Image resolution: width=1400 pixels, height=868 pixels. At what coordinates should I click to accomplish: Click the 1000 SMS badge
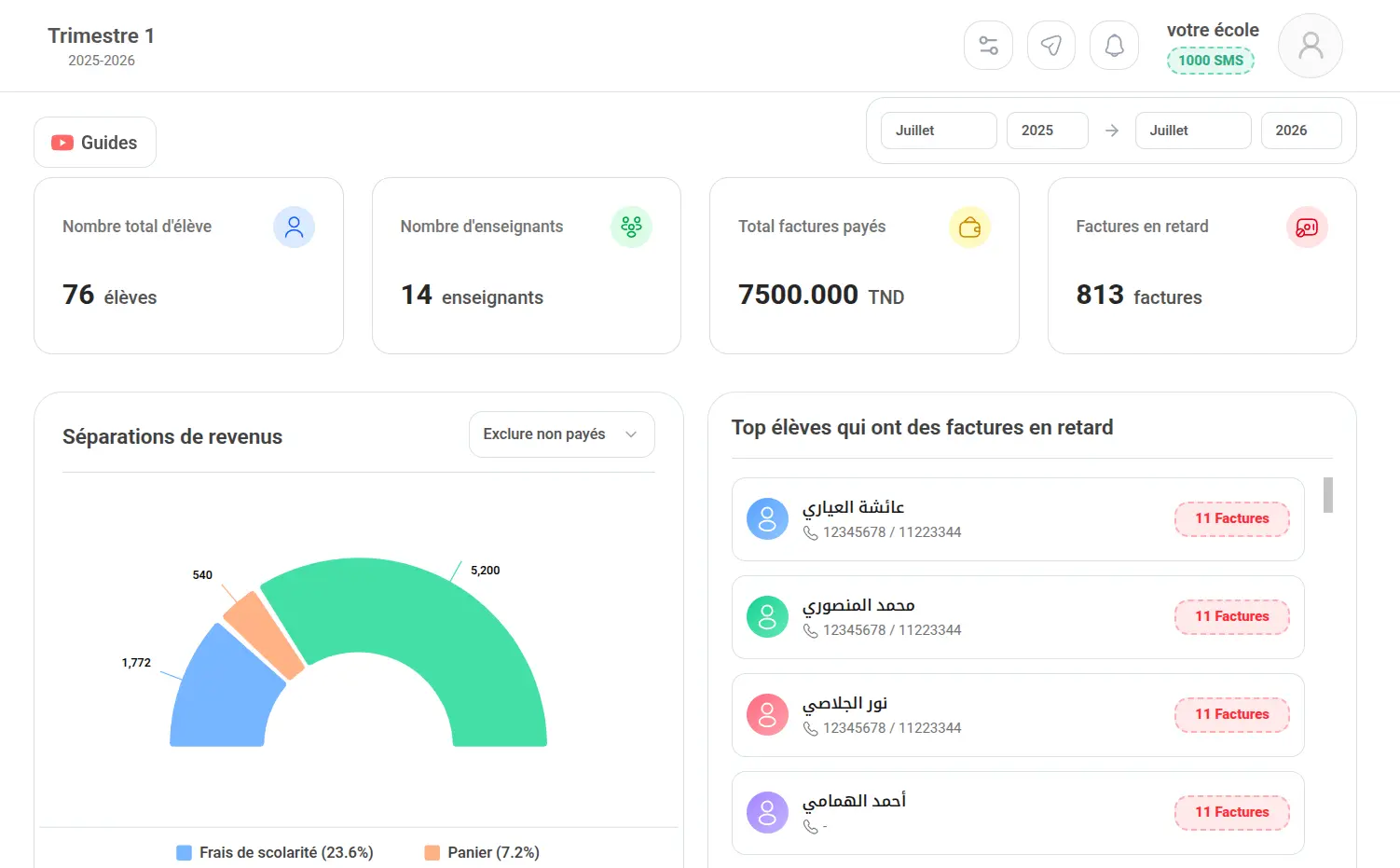point(1211,61)
